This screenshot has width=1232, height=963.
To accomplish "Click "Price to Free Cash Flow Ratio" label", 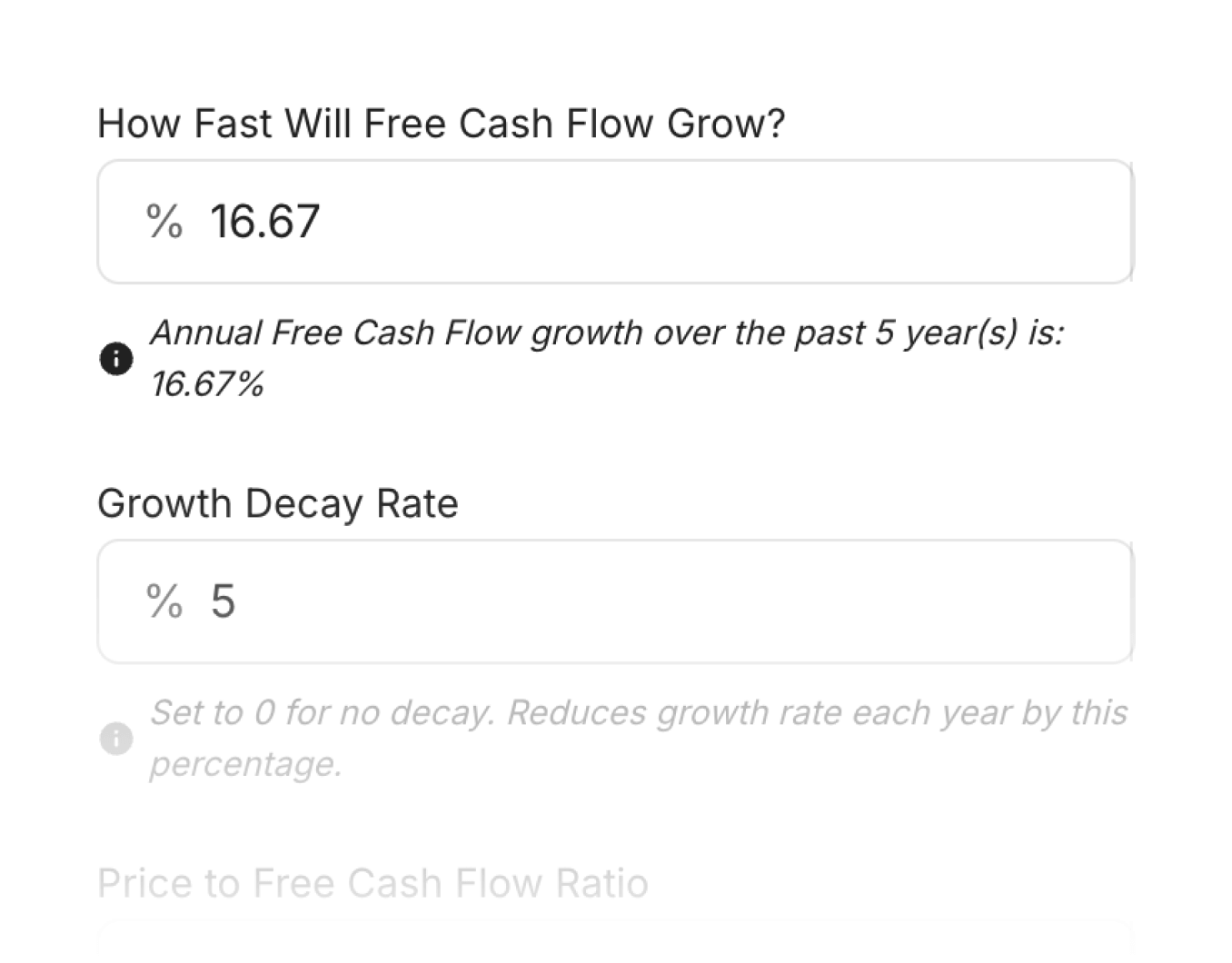I will (x=373, y=883).
